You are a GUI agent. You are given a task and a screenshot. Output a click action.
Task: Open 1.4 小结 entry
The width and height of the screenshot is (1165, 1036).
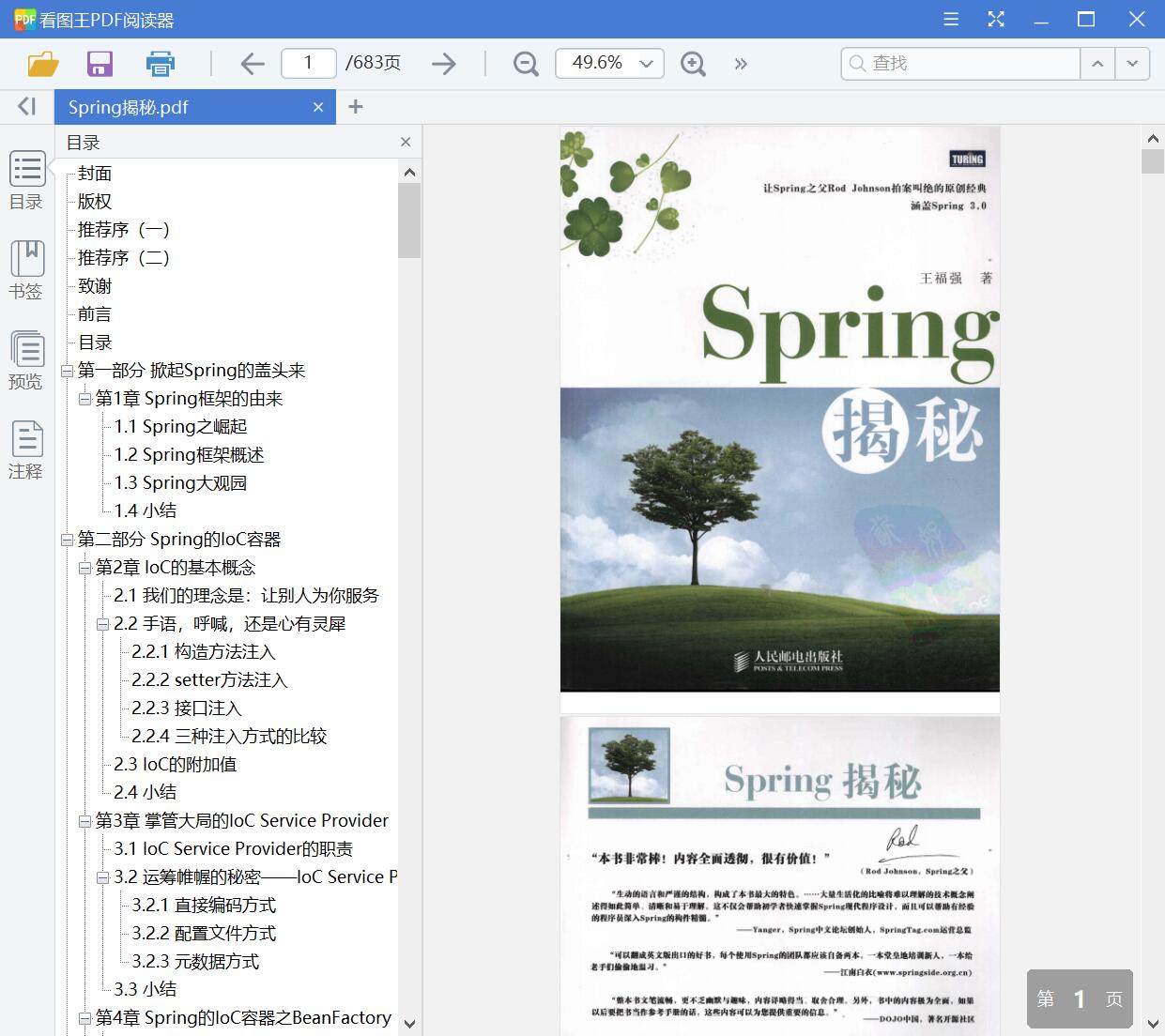coord(145,510)
